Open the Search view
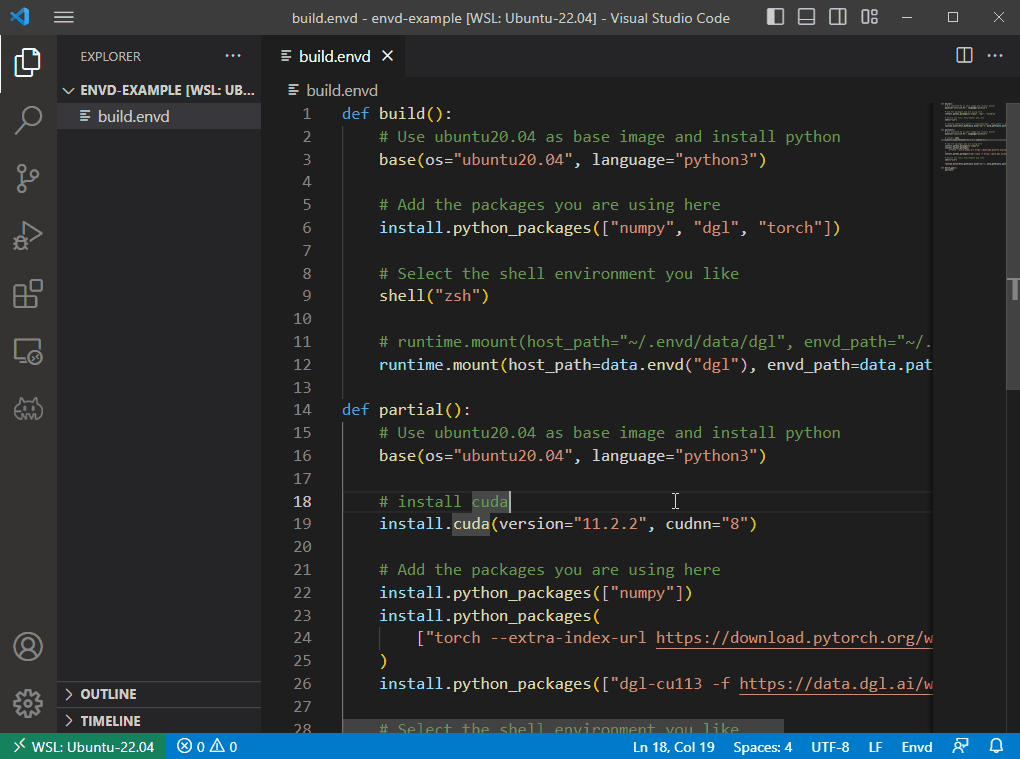This screenshot has width=1020, height=759. [27, 120]
